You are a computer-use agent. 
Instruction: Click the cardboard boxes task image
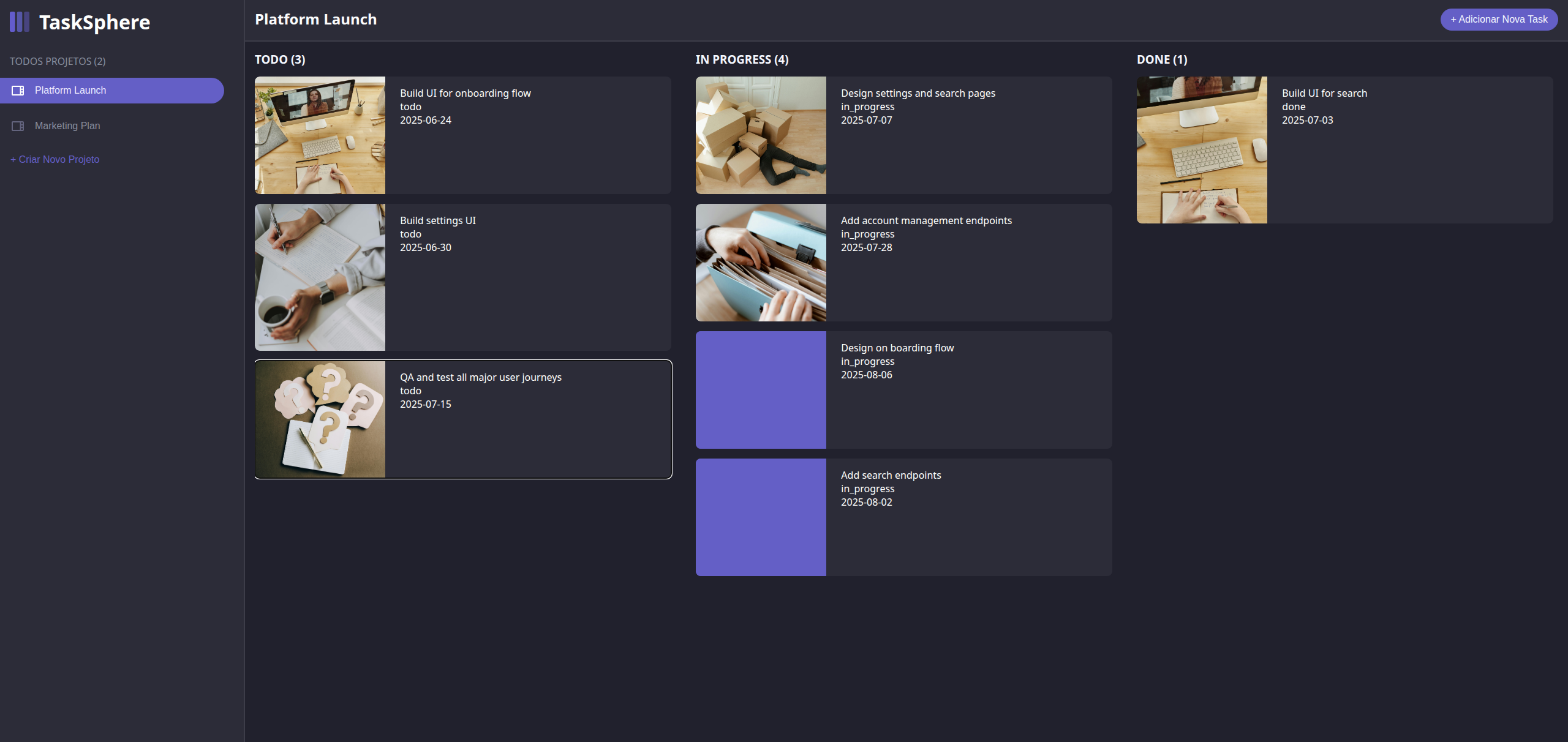[761, 135]
